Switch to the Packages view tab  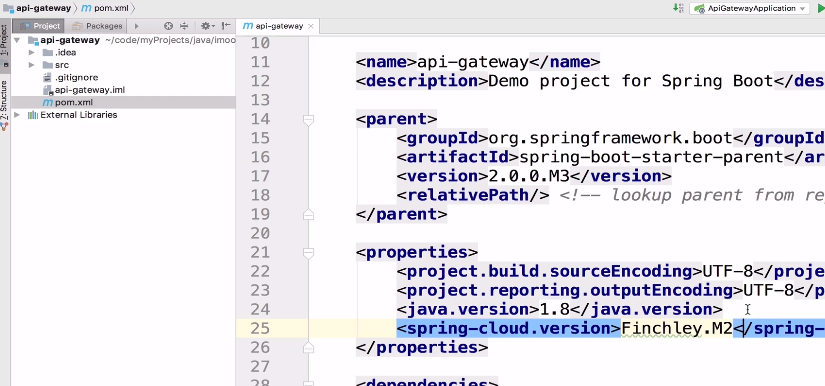point(97,26)
